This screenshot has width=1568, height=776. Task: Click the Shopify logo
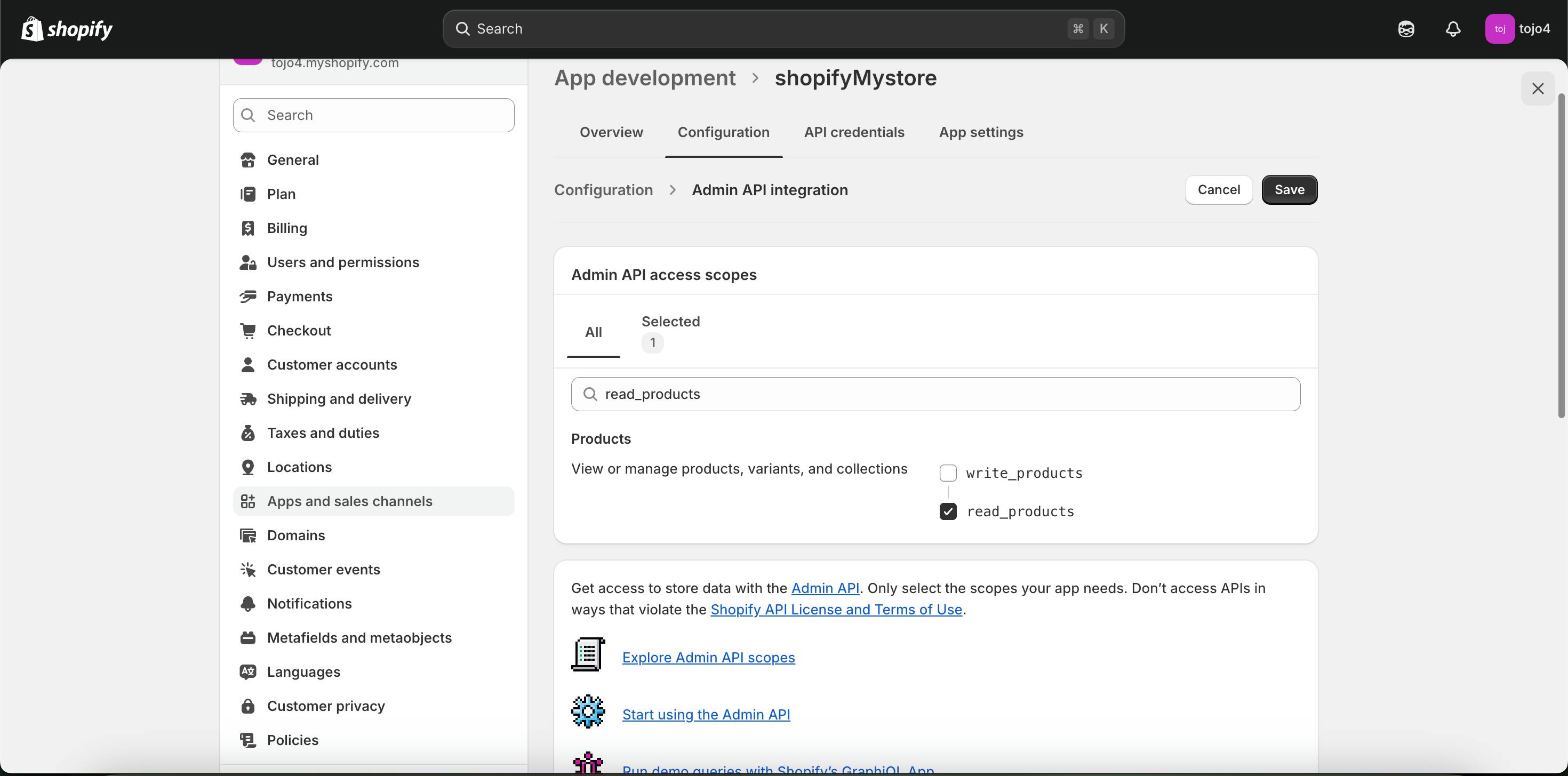pyautogui.click(x=67, y=29)
